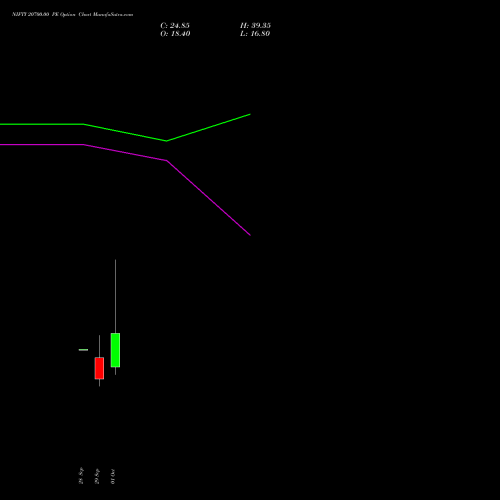Click the NIFTY PE Option chart title

72,14
